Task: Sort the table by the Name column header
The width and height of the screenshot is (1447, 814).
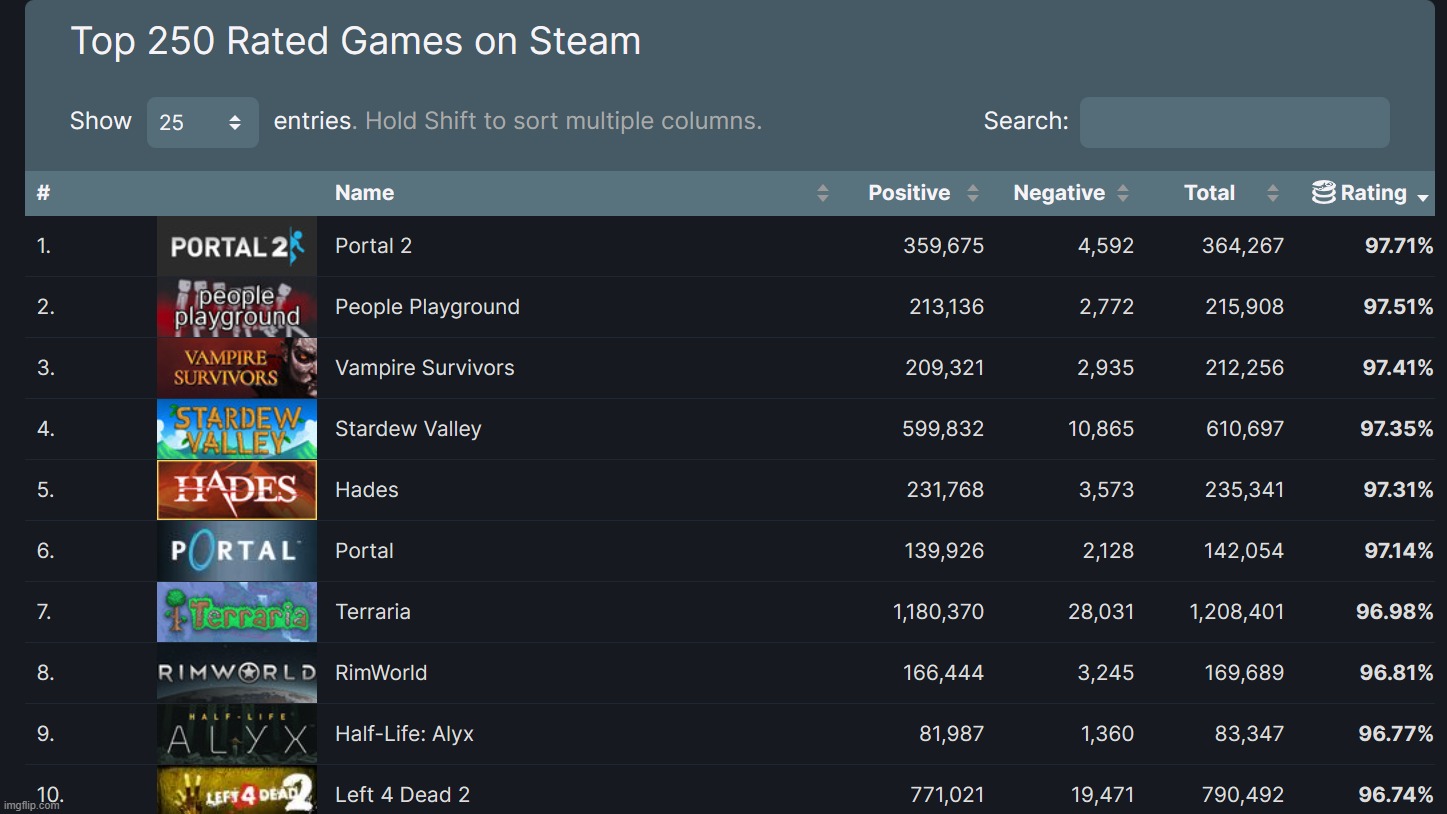Action: point(364,192)
